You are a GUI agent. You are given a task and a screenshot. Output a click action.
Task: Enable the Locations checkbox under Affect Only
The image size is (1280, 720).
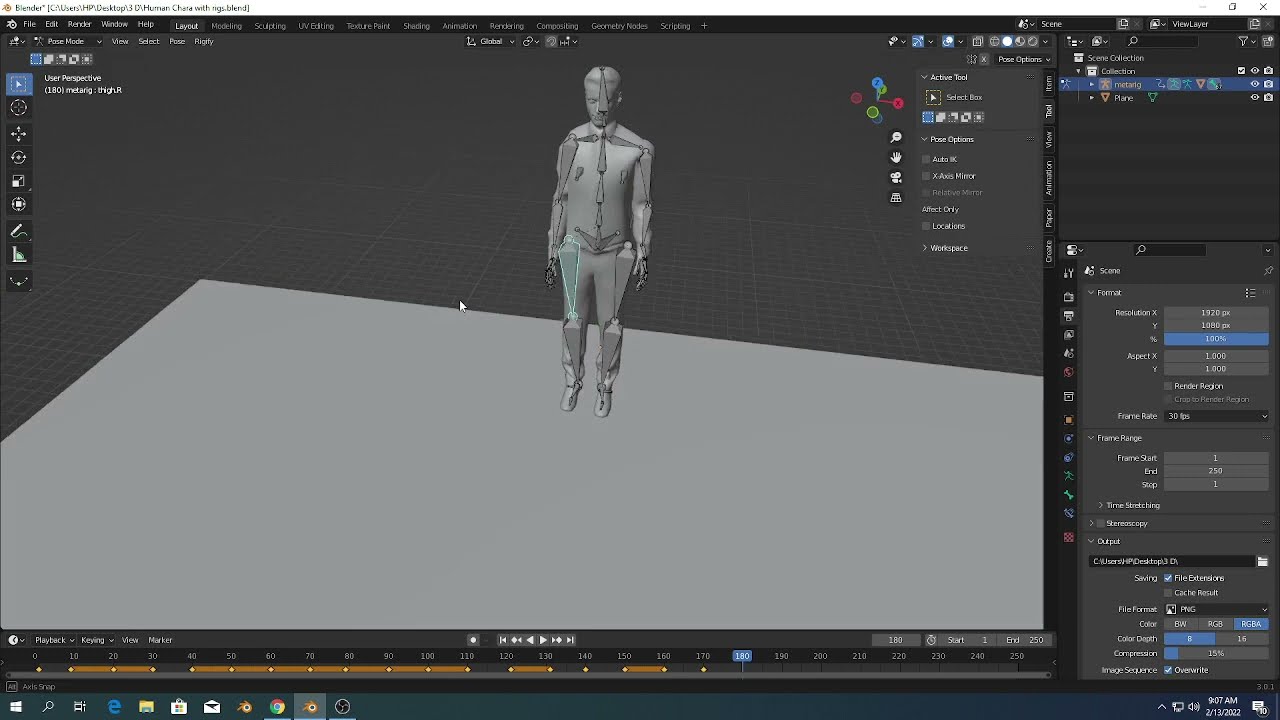926,226
